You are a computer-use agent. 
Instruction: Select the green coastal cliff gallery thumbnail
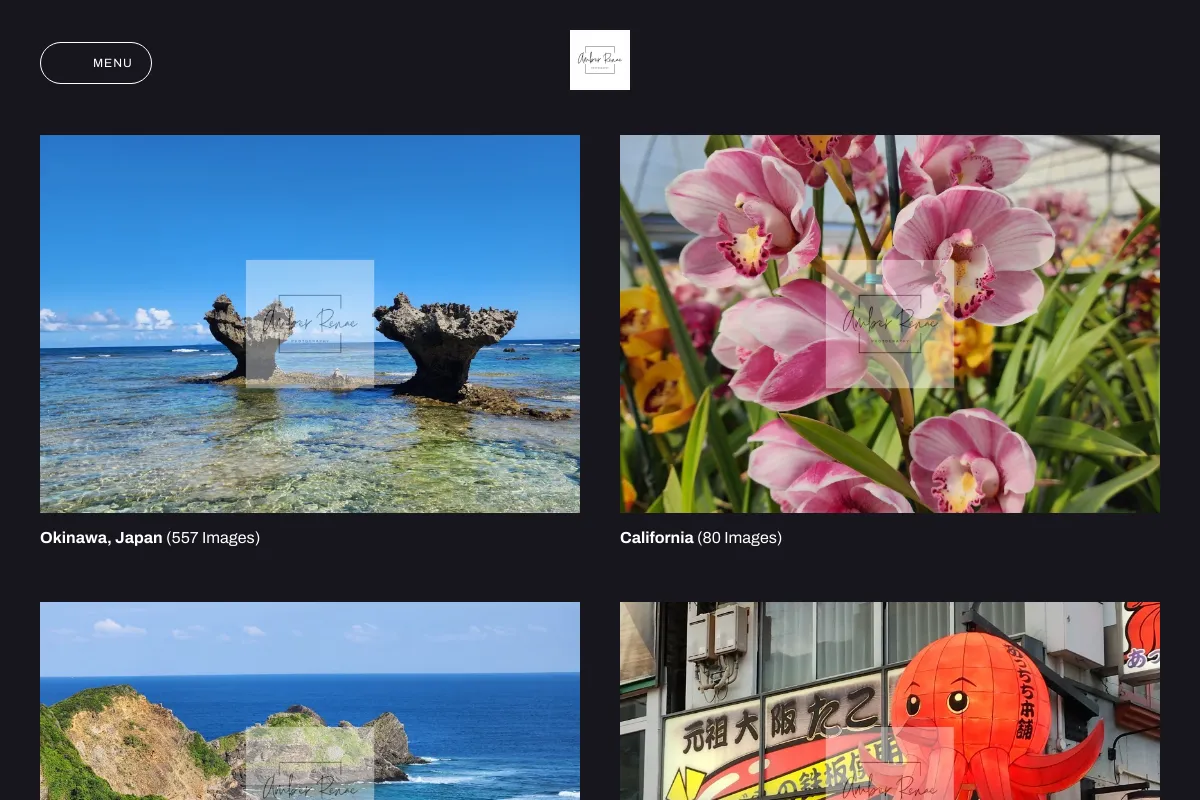pyautogui.click(x=310, y=701)
